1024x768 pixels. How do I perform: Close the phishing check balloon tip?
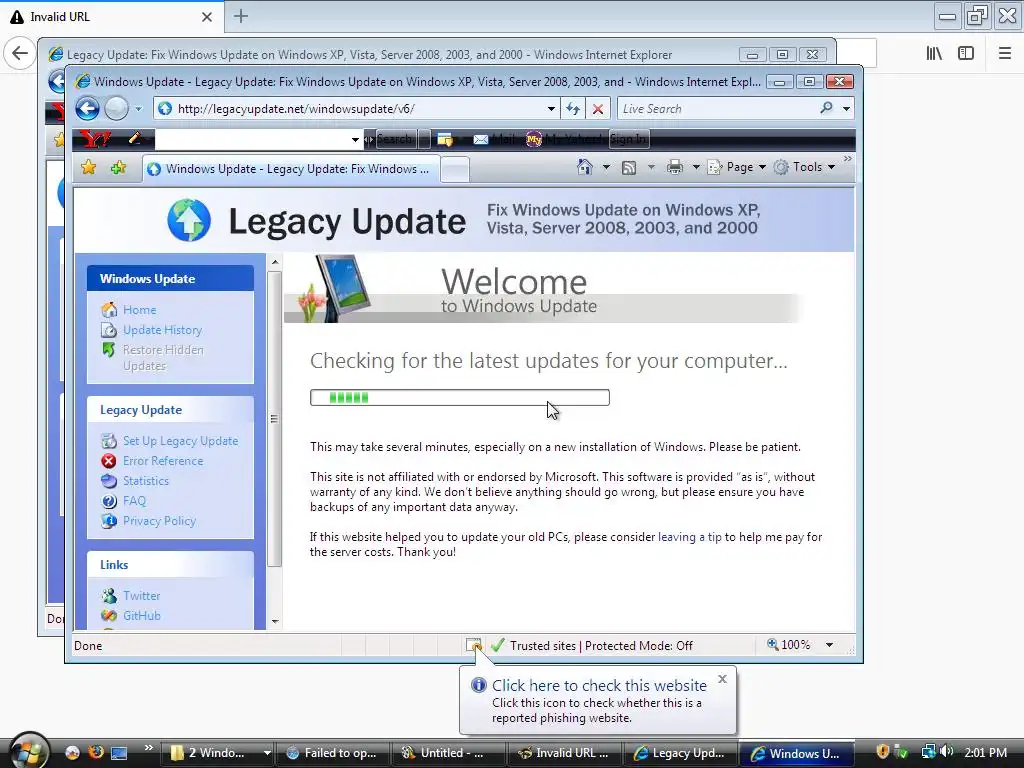[x=722, y=679]
